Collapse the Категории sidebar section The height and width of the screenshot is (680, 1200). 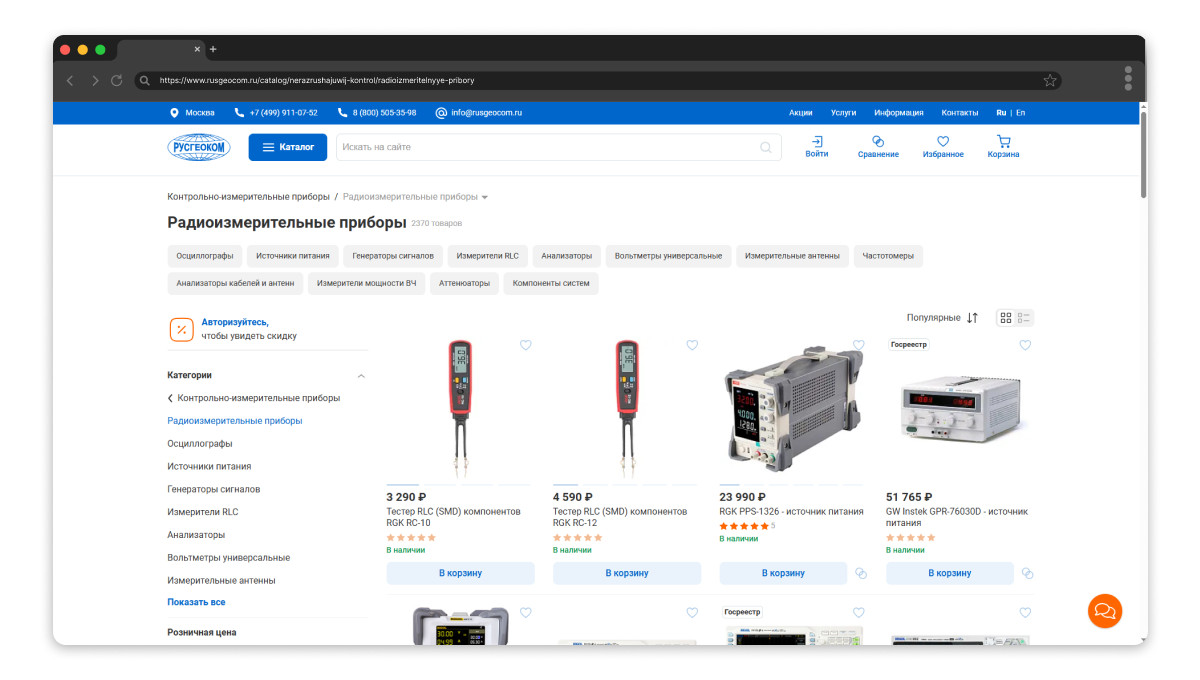(x=361, y=376)
